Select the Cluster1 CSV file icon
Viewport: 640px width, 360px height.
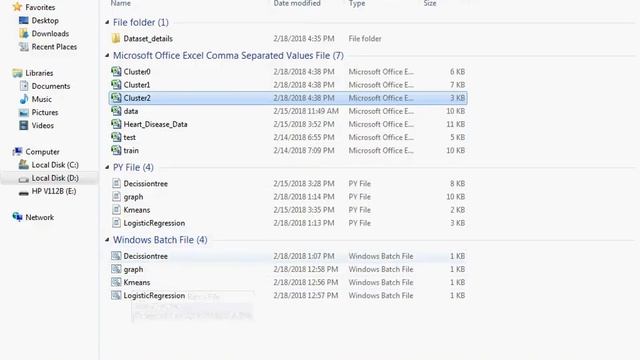coord(116,85)
